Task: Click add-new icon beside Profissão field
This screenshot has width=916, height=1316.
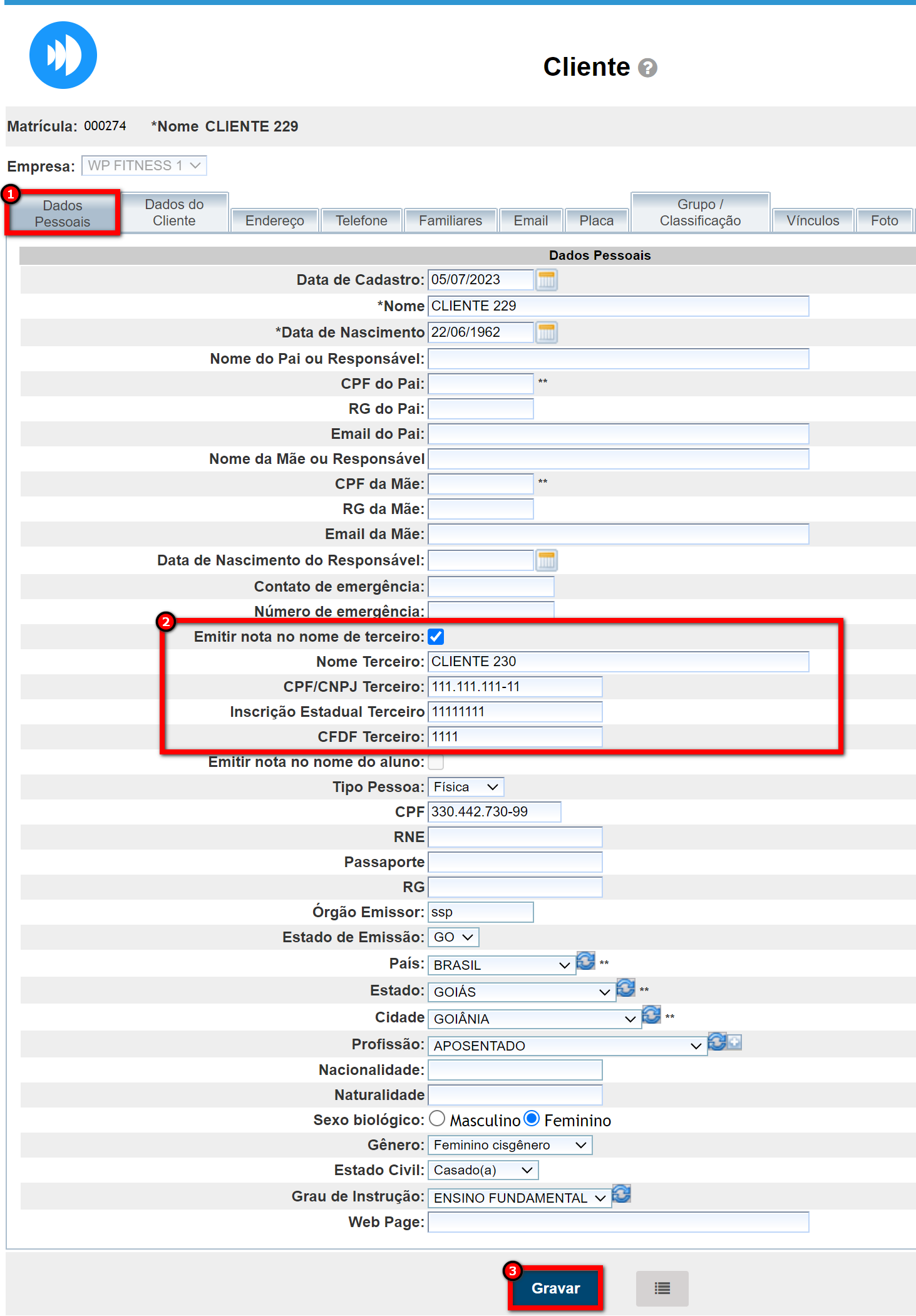Action: coord(734,1042)
